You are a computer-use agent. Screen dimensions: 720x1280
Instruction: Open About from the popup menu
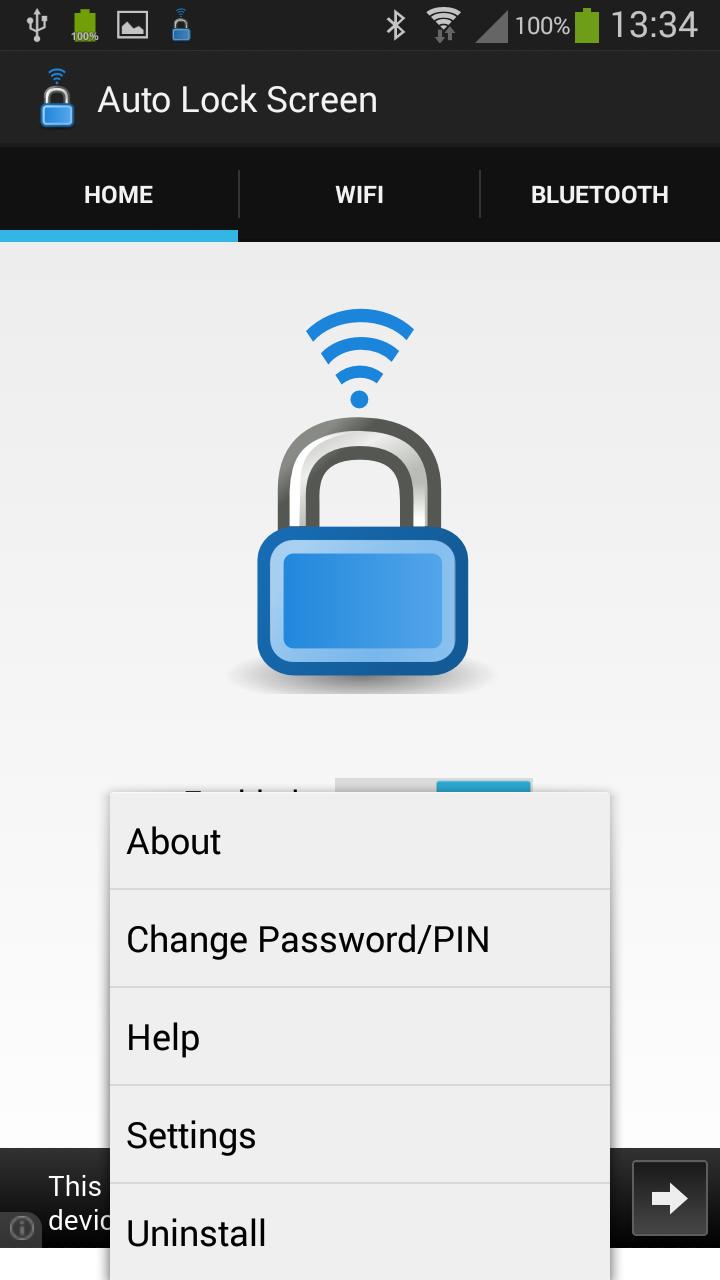coord(360,841)
